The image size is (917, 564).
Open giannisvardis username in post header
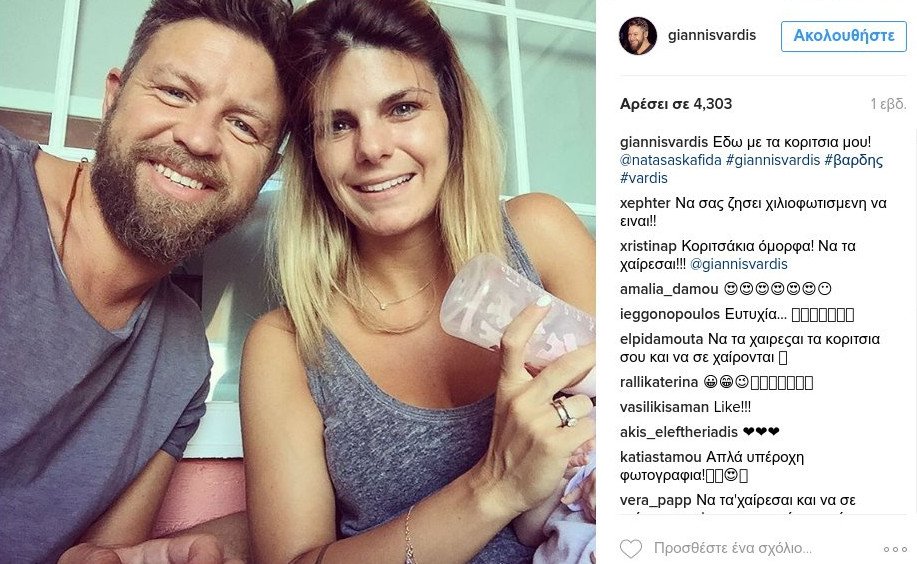pyautogui.click(x=712, y=35)
